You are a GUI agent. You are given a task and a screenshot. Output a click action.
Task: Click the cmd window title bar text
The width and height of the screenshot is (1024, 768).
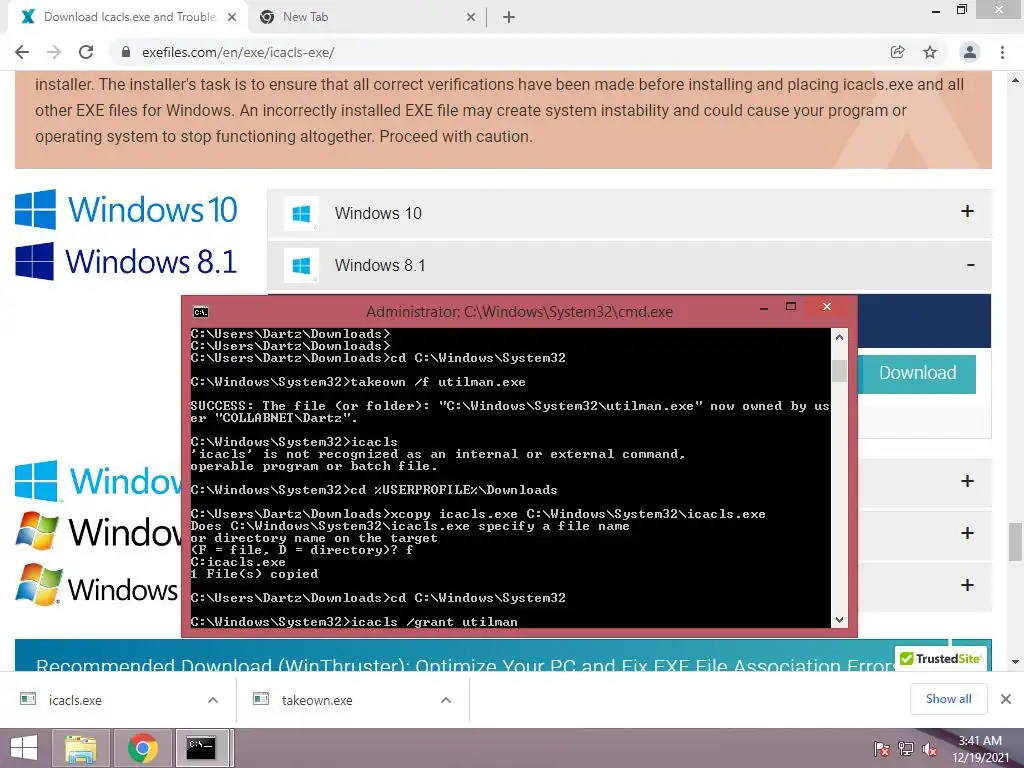pos(519,312)
